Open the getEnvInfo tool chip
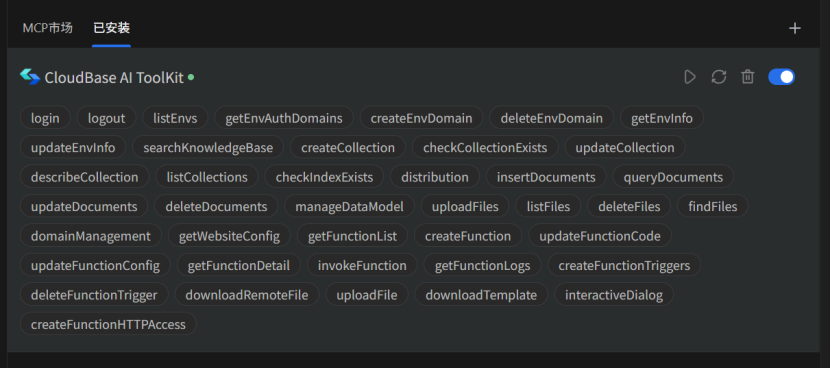The height and width of the screenshot is (369, 831). click(x=662, y=118)
